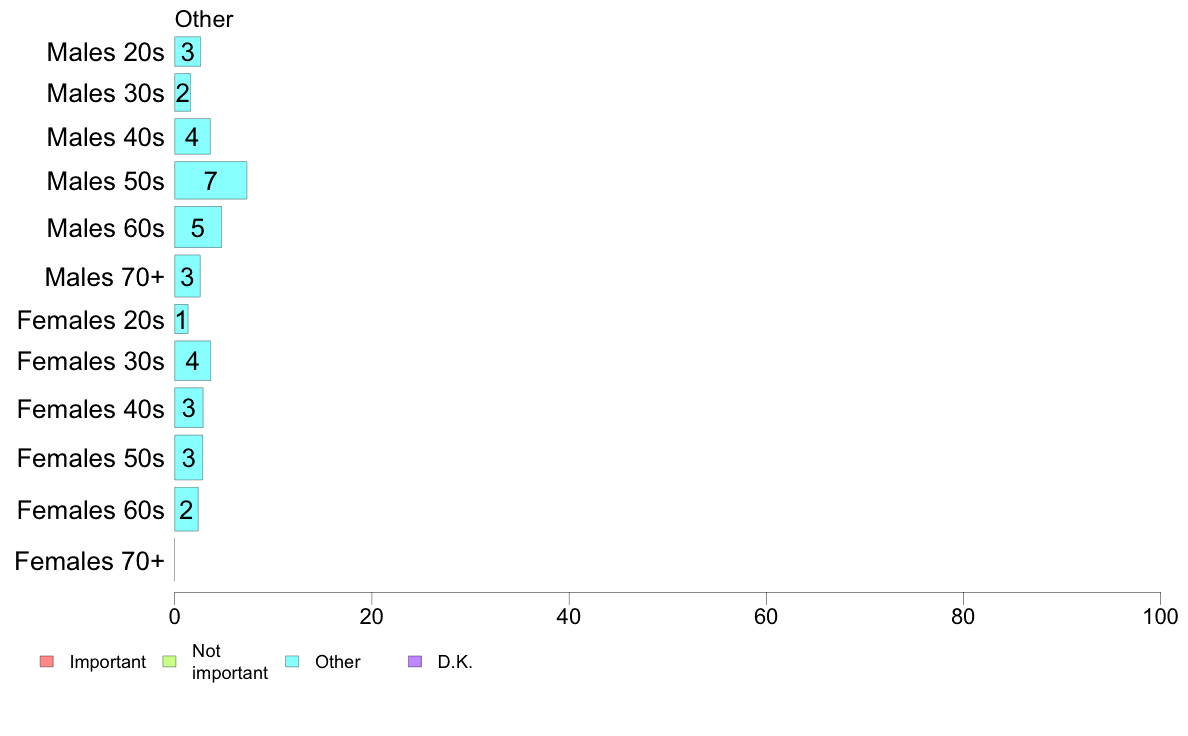Screen dimensions: 1188x736
Task: Select the Females 20s bar labeled 1
Action: [x=181, y=319]
